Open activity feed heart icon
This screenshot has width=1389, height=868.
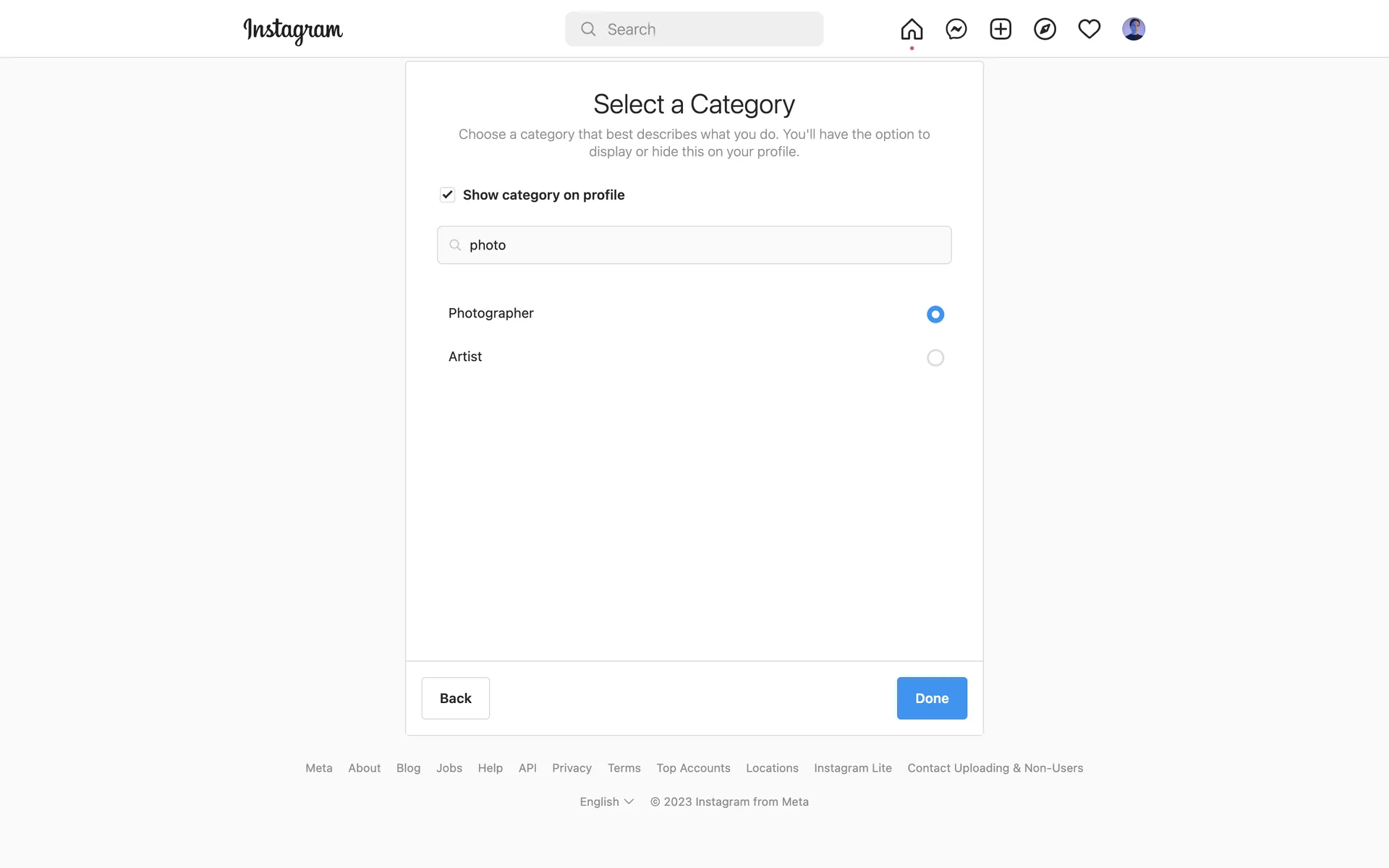click(1089, 29)
